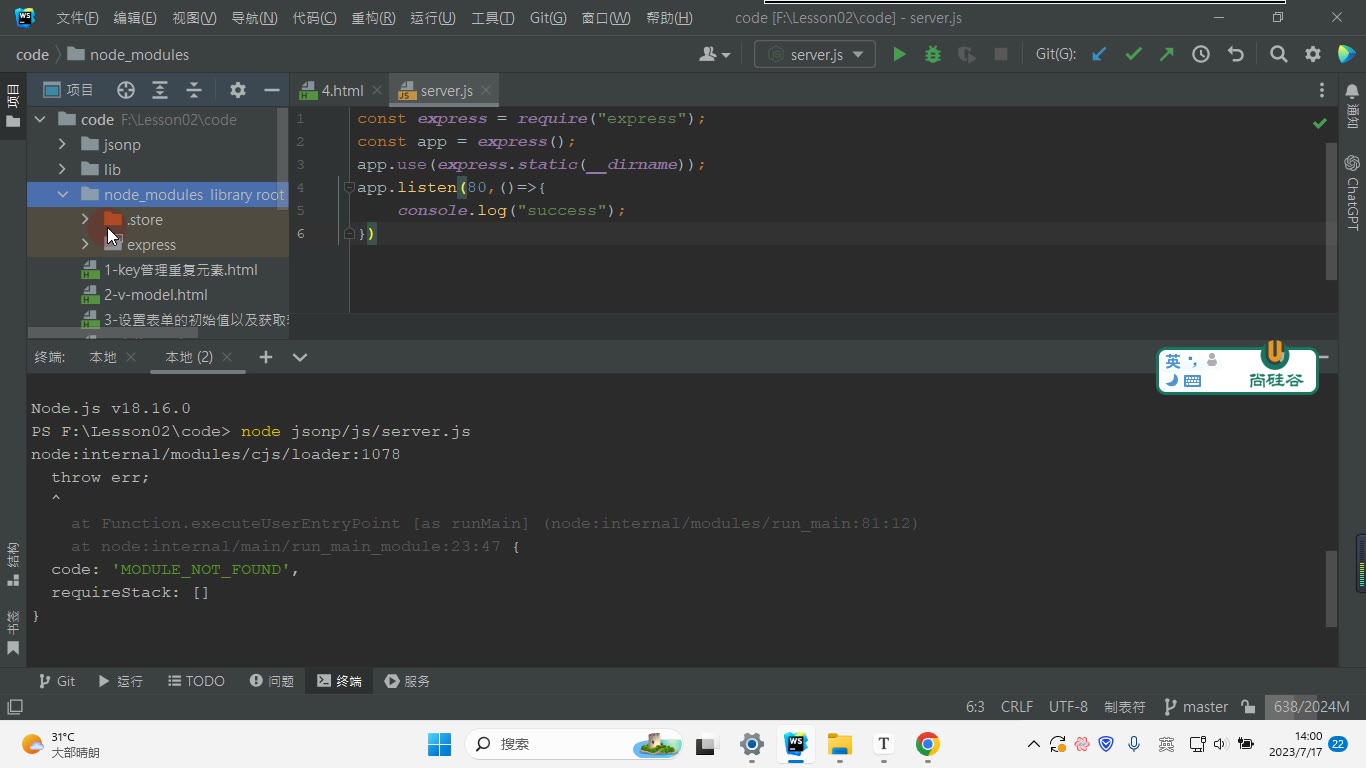Image resolution: width=1366 pixels, height=768 pixels.
Task: Show Git history clock icon
Action: [1201, 55]
